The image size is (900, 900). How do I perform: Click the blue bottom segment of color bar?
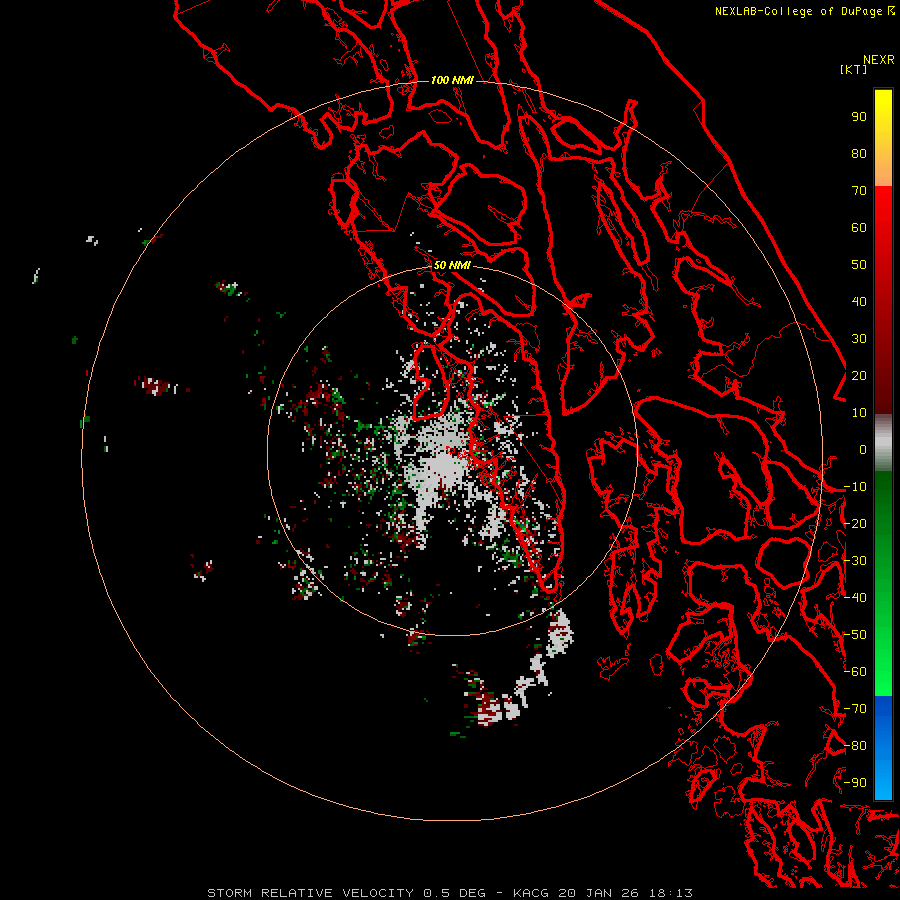[883, 747]
